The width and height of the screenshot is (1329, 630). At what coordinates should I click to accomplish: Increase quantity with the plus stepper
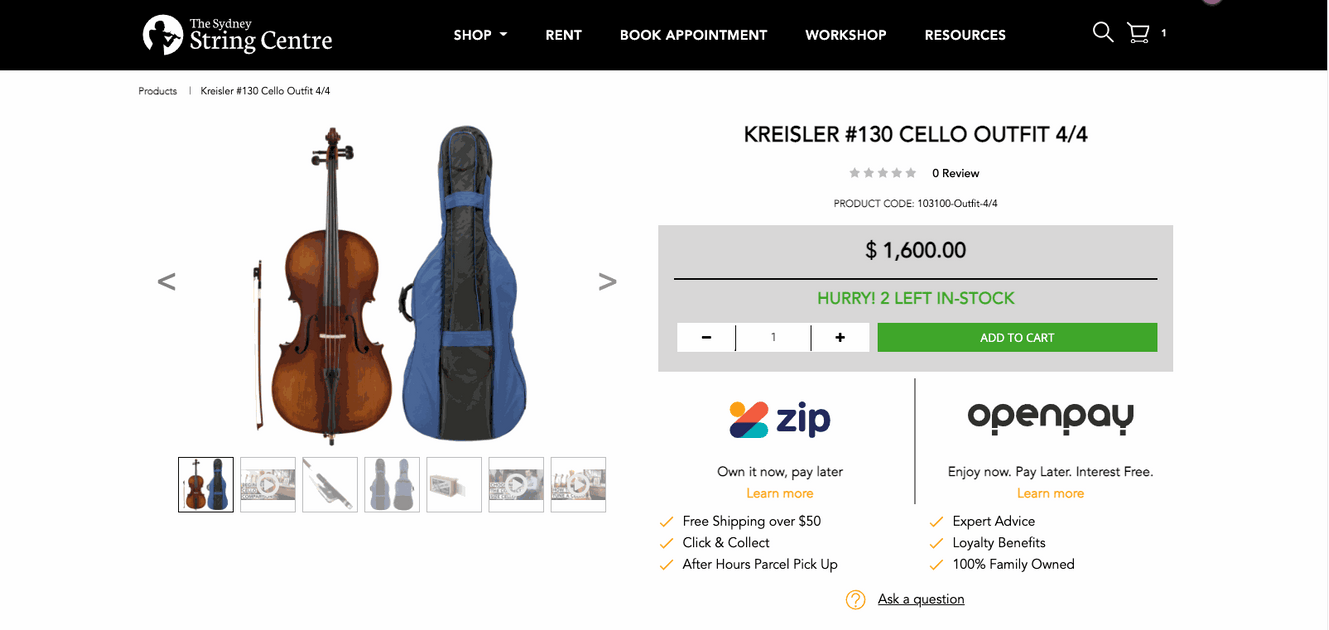(840, 337)
